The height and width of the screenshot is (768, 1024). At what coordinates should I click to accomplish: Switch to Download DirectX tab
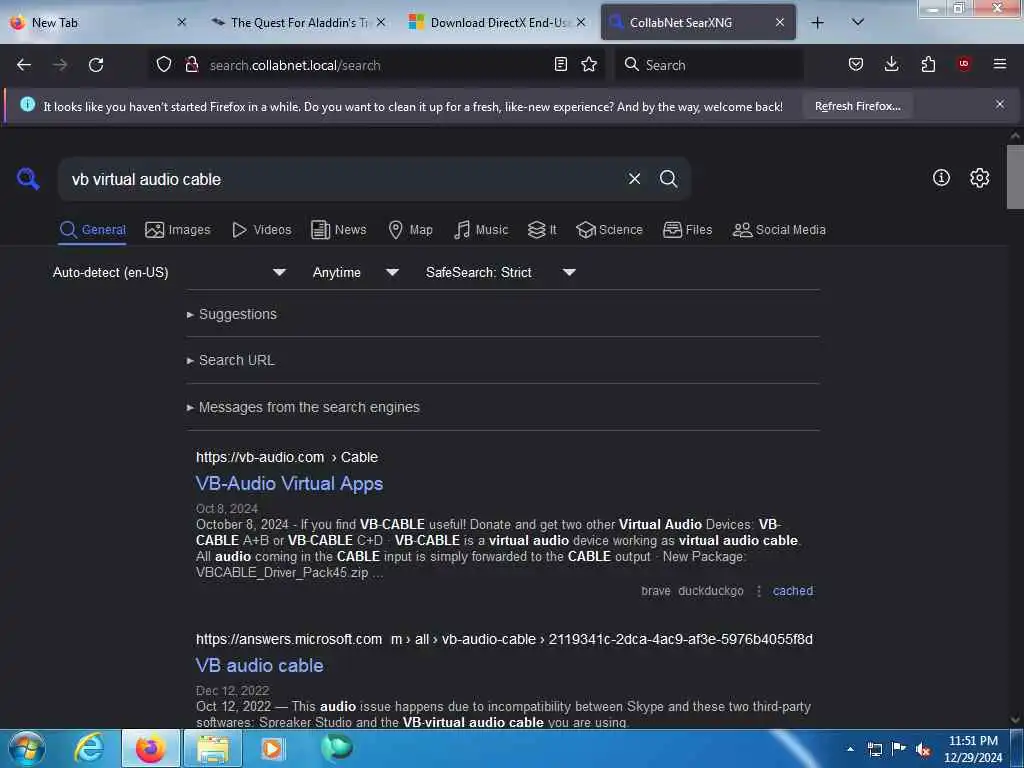tap(500, 23)
